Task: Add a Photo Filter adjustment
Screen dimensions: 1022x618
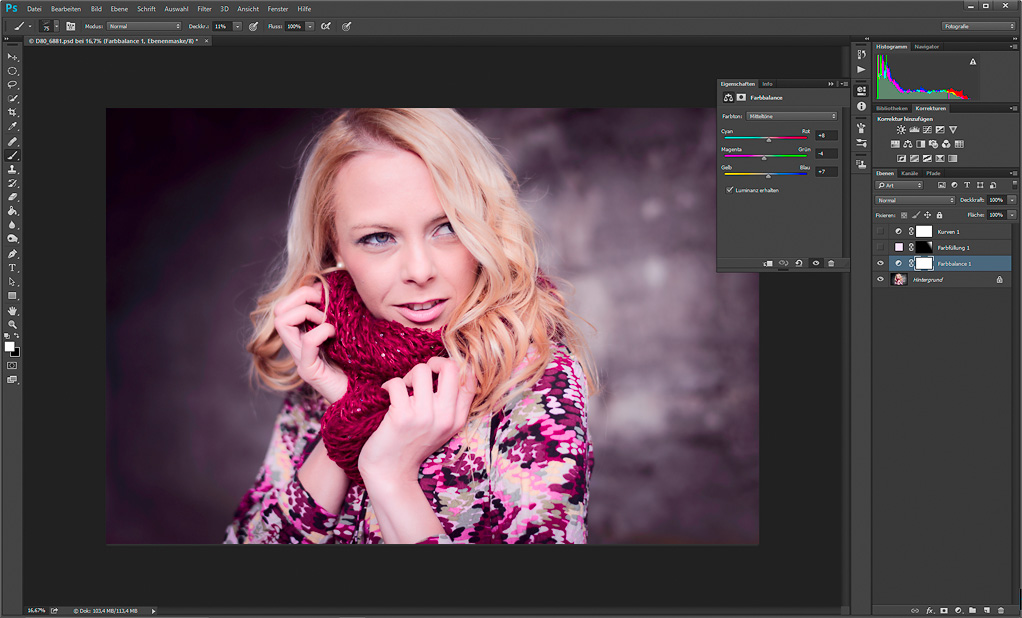Action: pos(933,144)
